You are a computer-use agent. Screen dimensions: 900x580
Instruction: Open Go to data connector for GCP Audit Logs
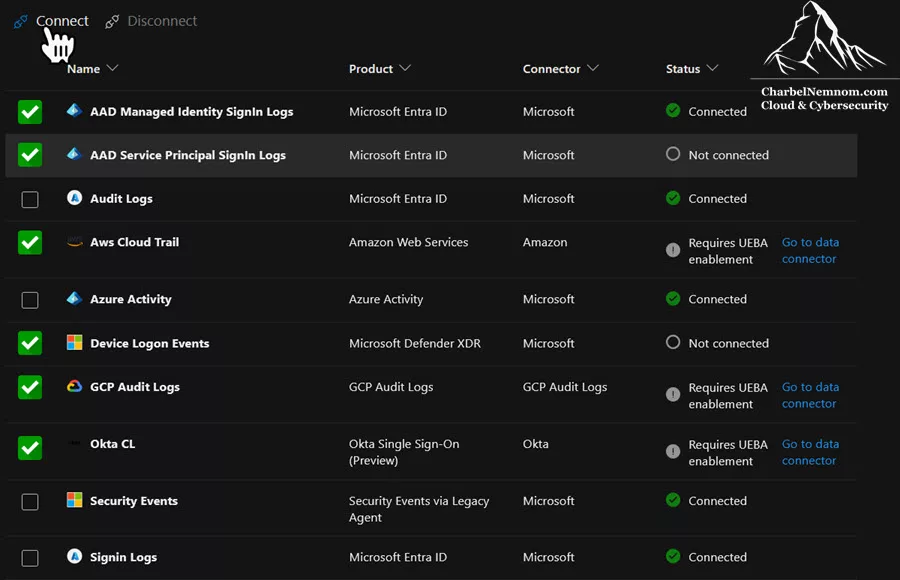tap(810, 395)
